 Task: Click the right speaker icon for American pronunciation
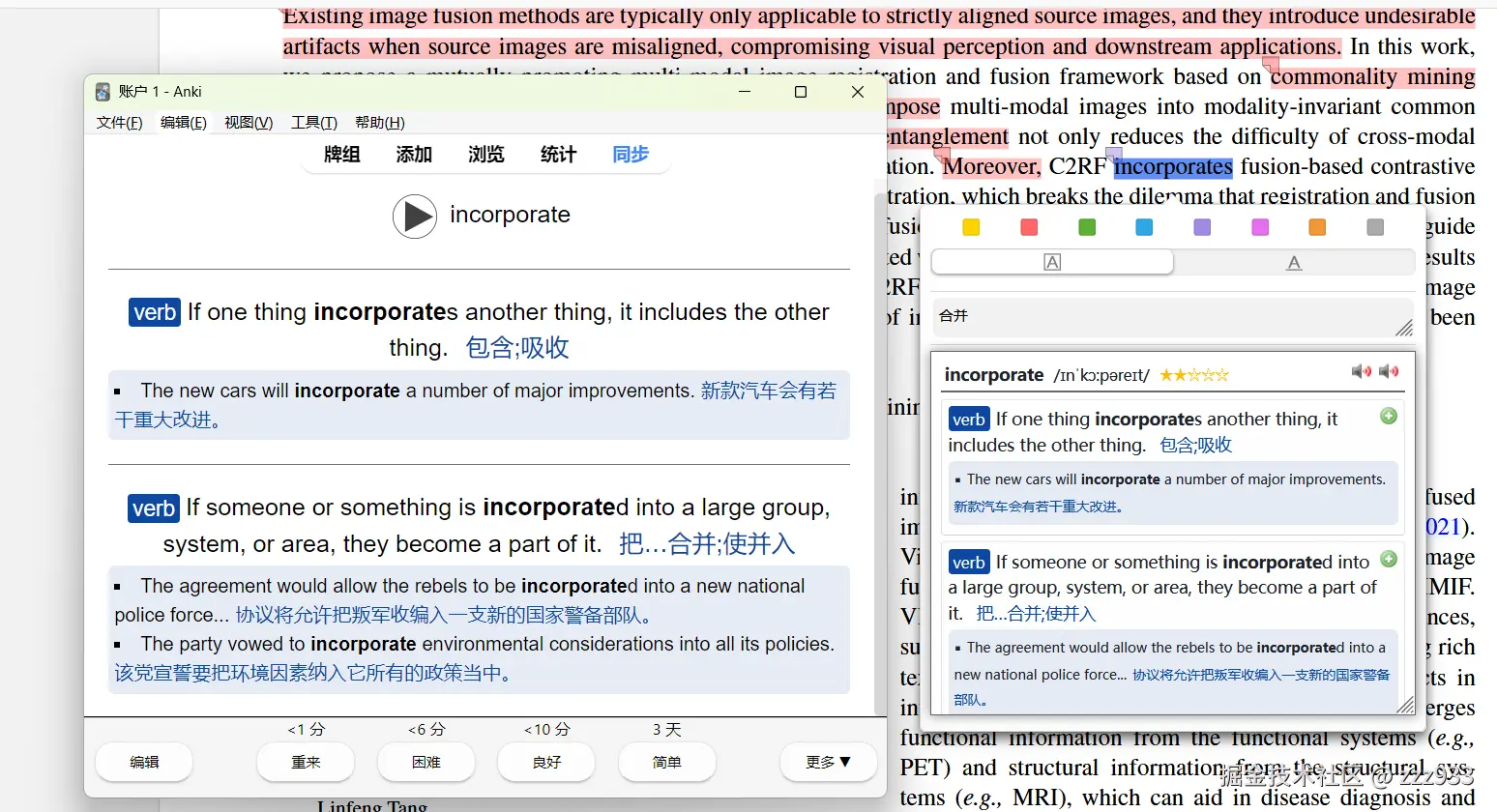1389,371
